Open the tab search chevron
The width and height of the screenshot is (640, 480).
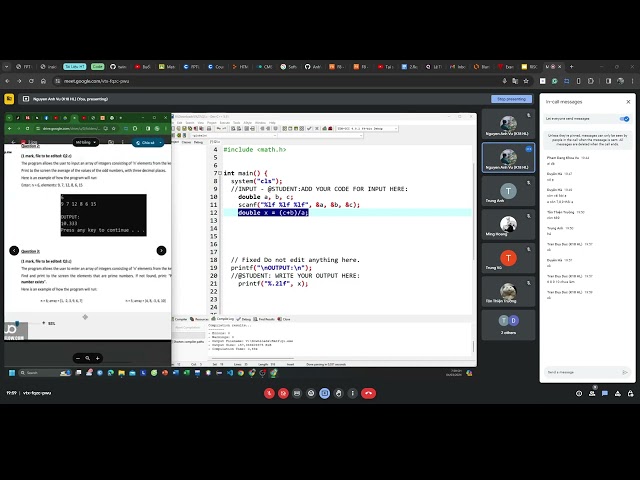(x=6, y=67)
